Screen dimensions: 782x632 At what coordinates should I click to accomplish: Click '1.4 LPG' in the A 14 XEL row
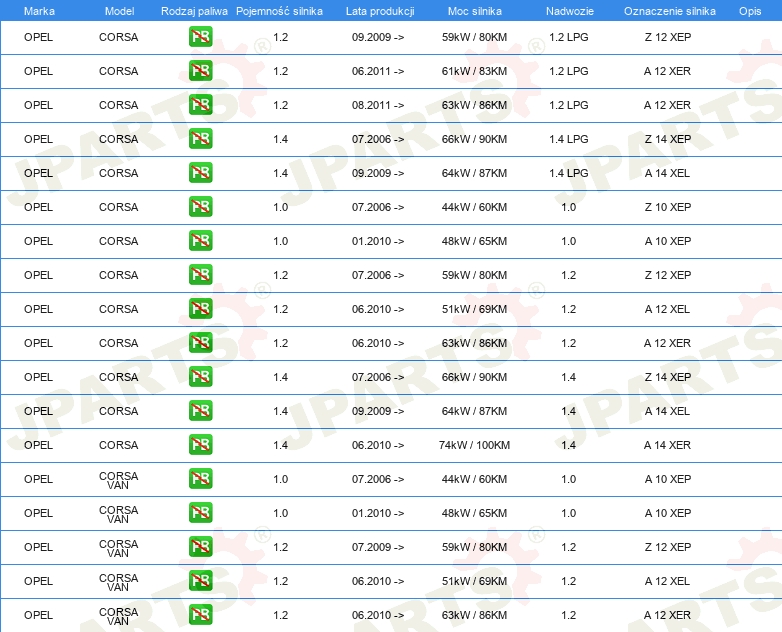(x=569, y=173)
